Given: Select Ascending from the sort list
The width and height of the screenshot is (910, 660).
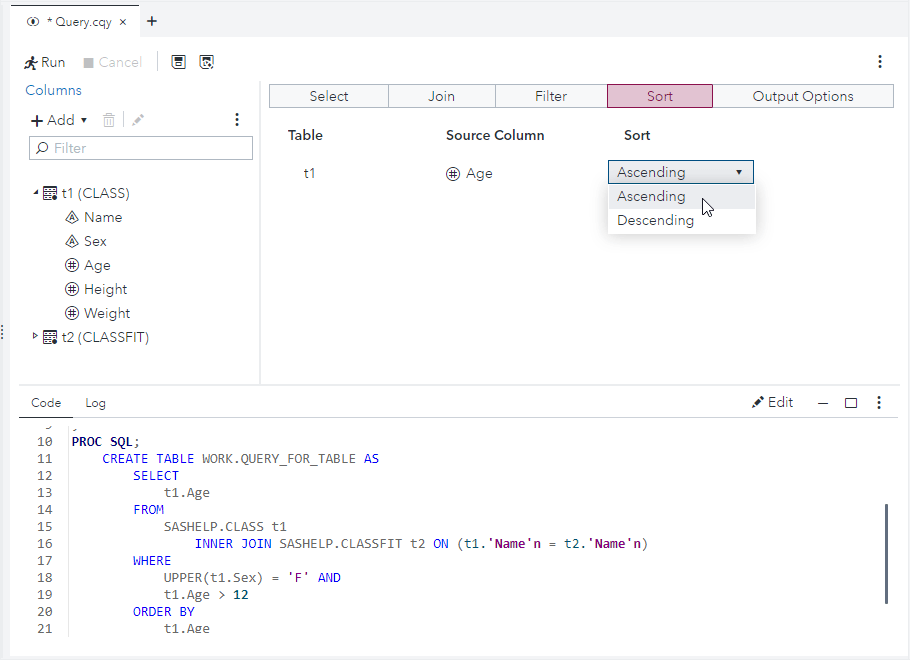Looking at the screenshot, I should pos(651,197).
